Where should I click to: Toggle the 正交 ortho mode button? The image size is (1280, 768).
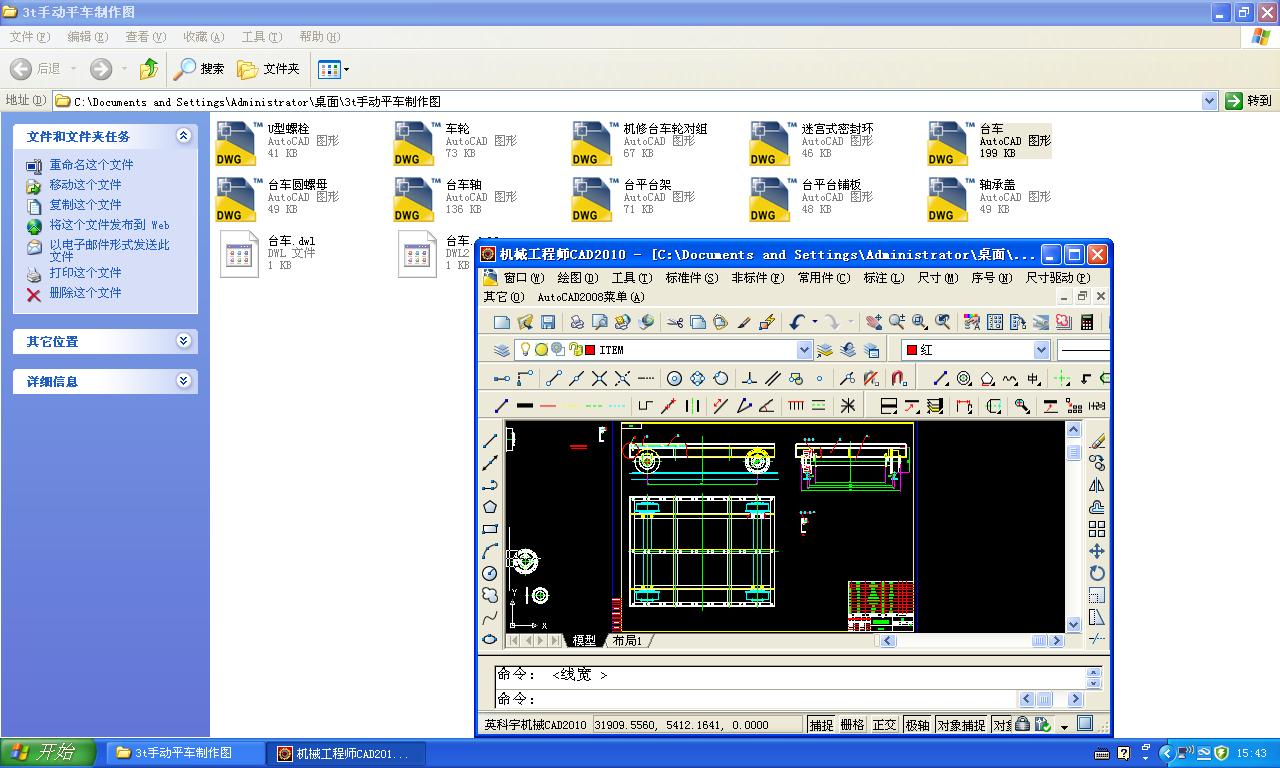click(885, 725)
